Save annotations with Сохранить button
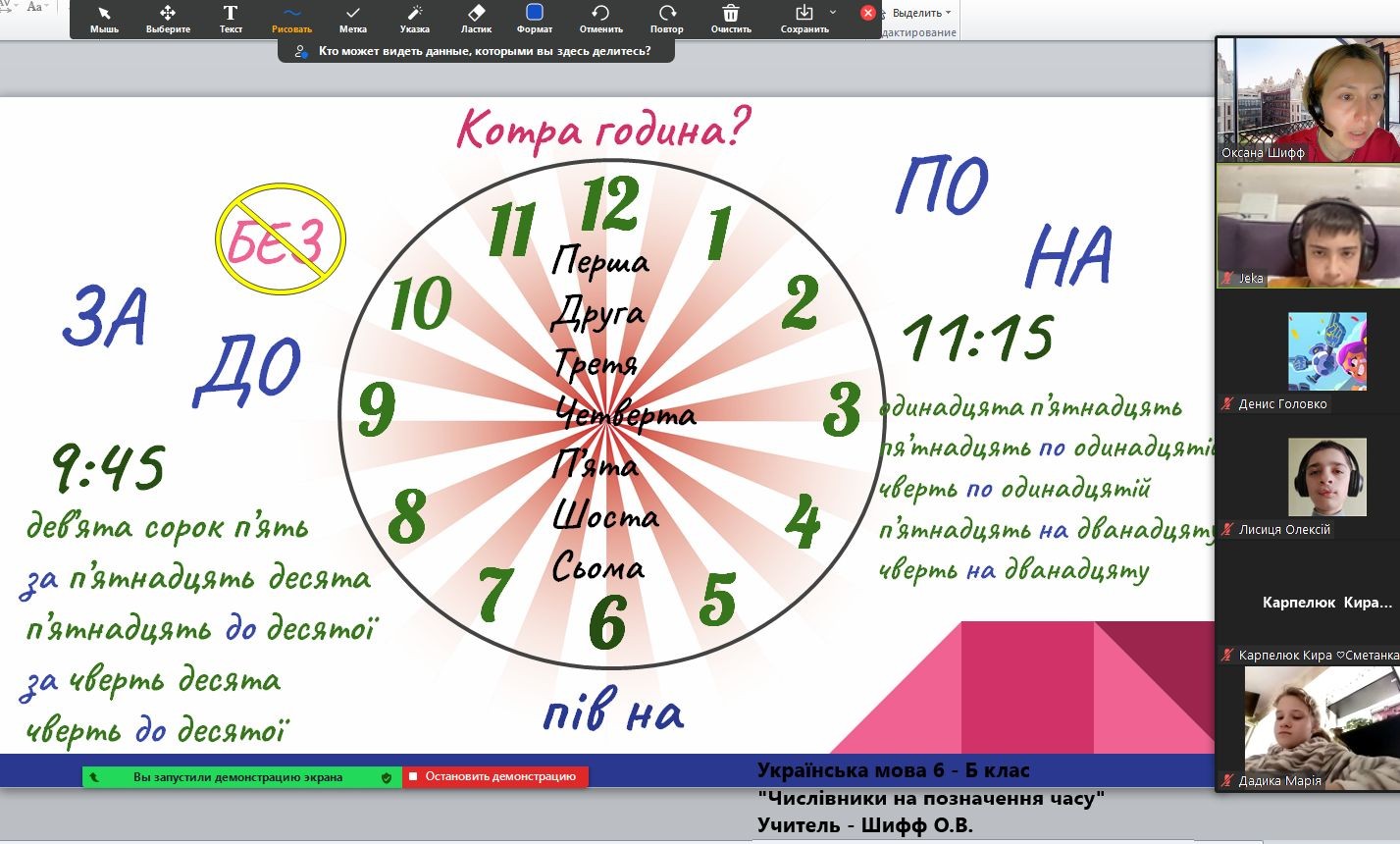 (x=804, y=19)
